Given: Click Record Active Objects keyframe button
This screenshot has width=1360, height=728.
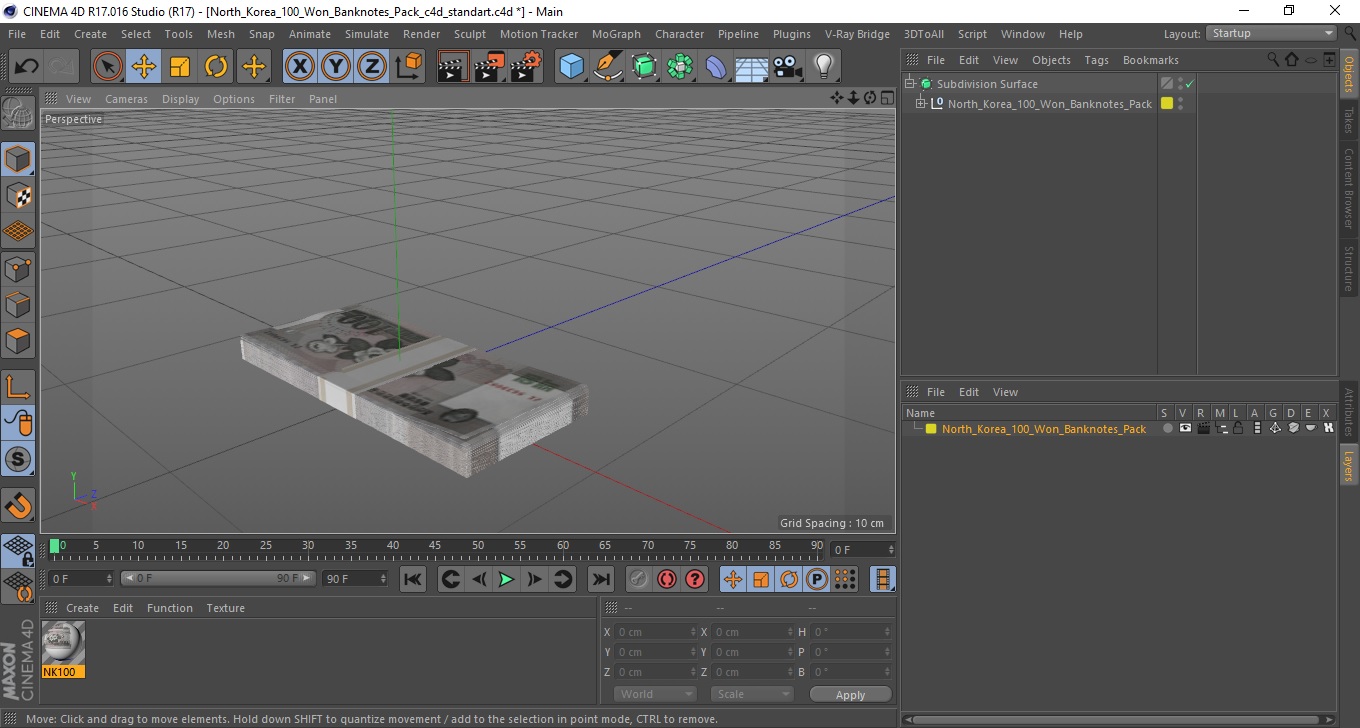Looking at the screenshot, I should 638,579.
